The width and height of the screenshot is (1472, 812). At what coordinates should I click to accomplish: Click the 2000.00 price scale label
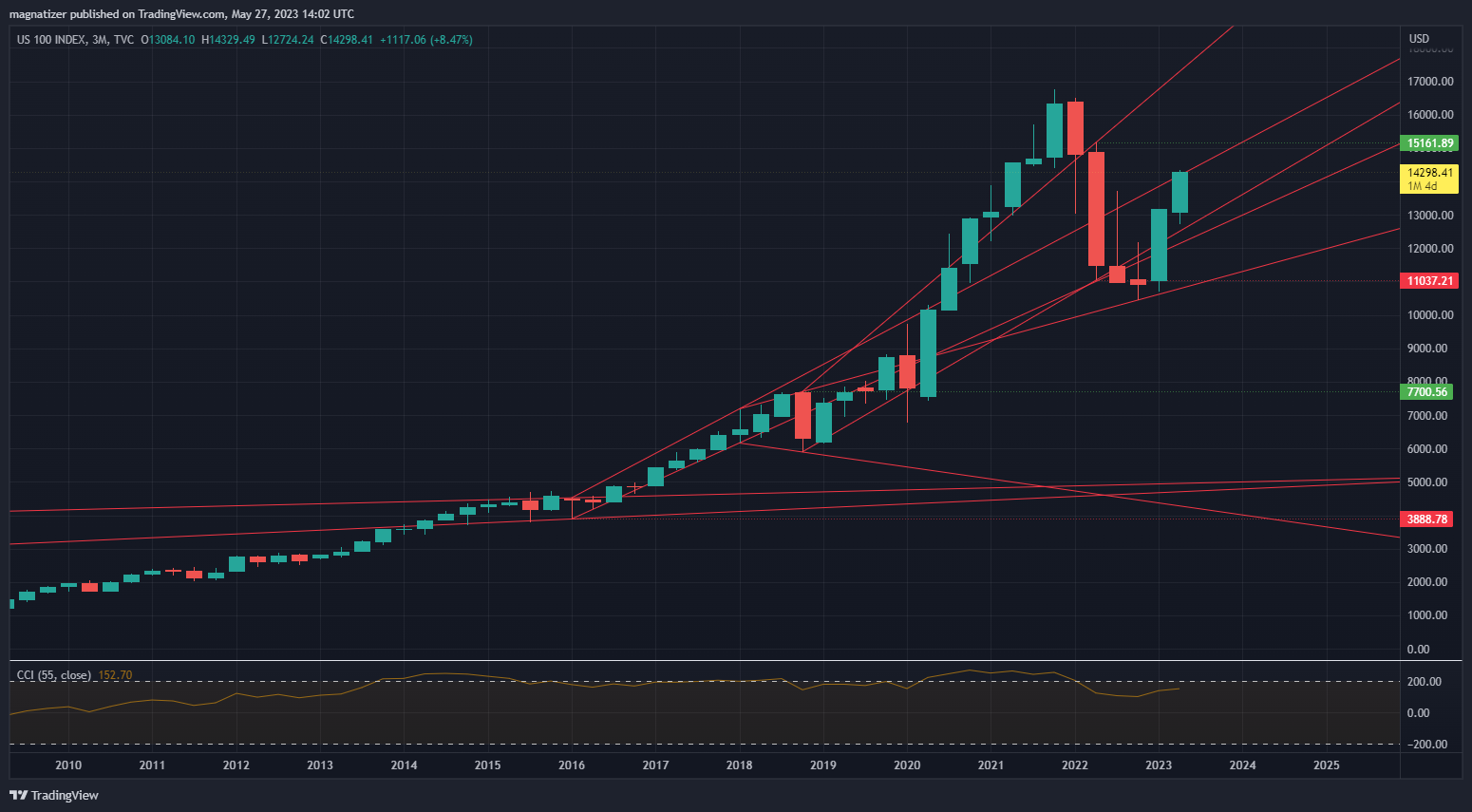point(1427,582)
